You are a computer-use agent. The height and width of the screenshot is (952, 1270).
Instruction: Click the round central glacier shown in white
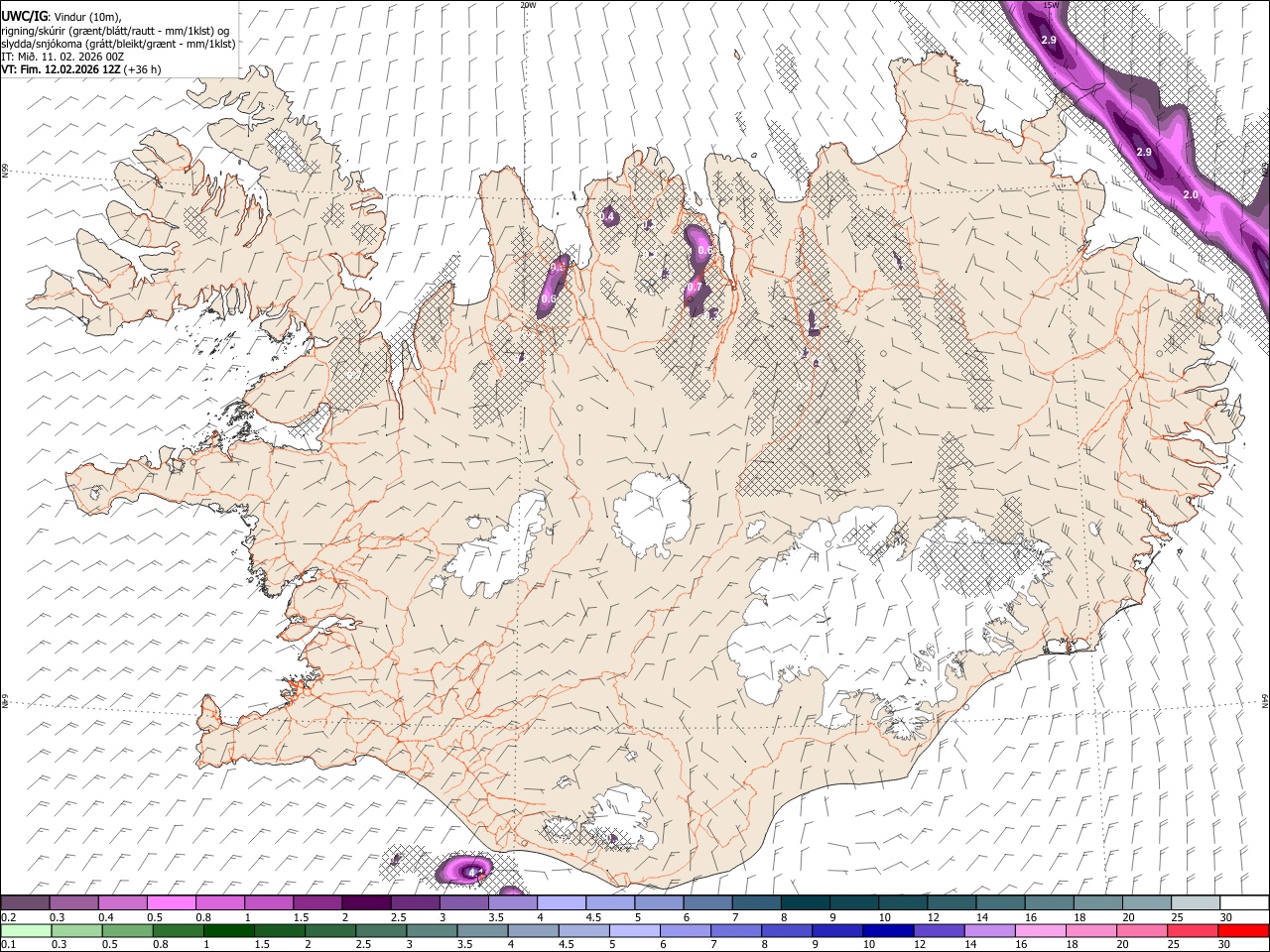[652, 514]
